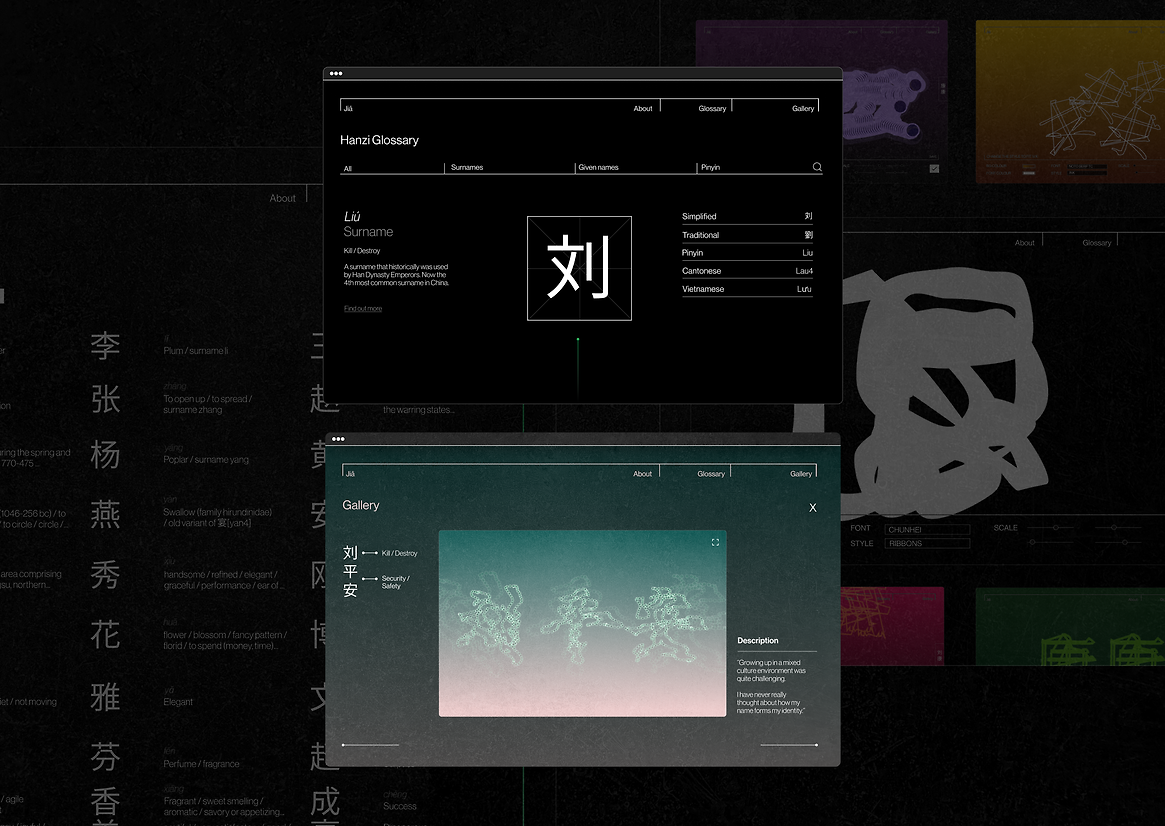
Task: Click the search magnifier in Hanzi Glossary
Action: click(x=817, y=167)
